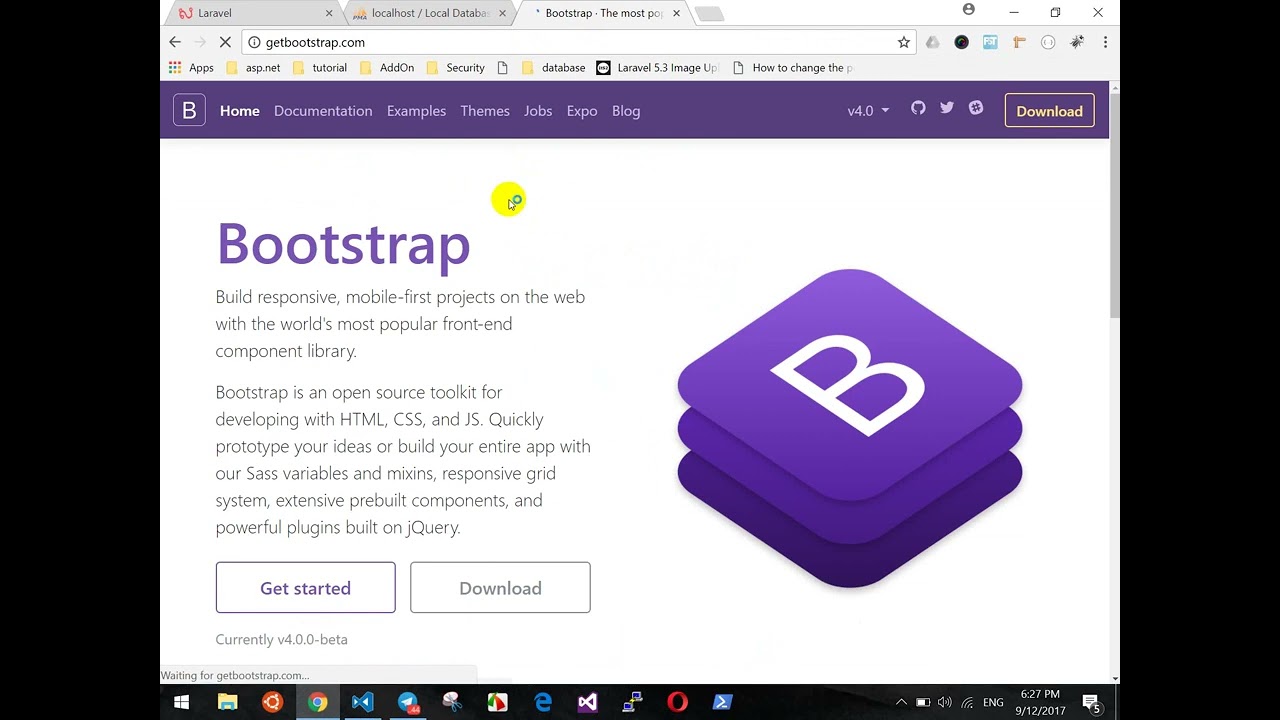Click the round braces extension icon

pyautogui.click(x=1048, y=42)
